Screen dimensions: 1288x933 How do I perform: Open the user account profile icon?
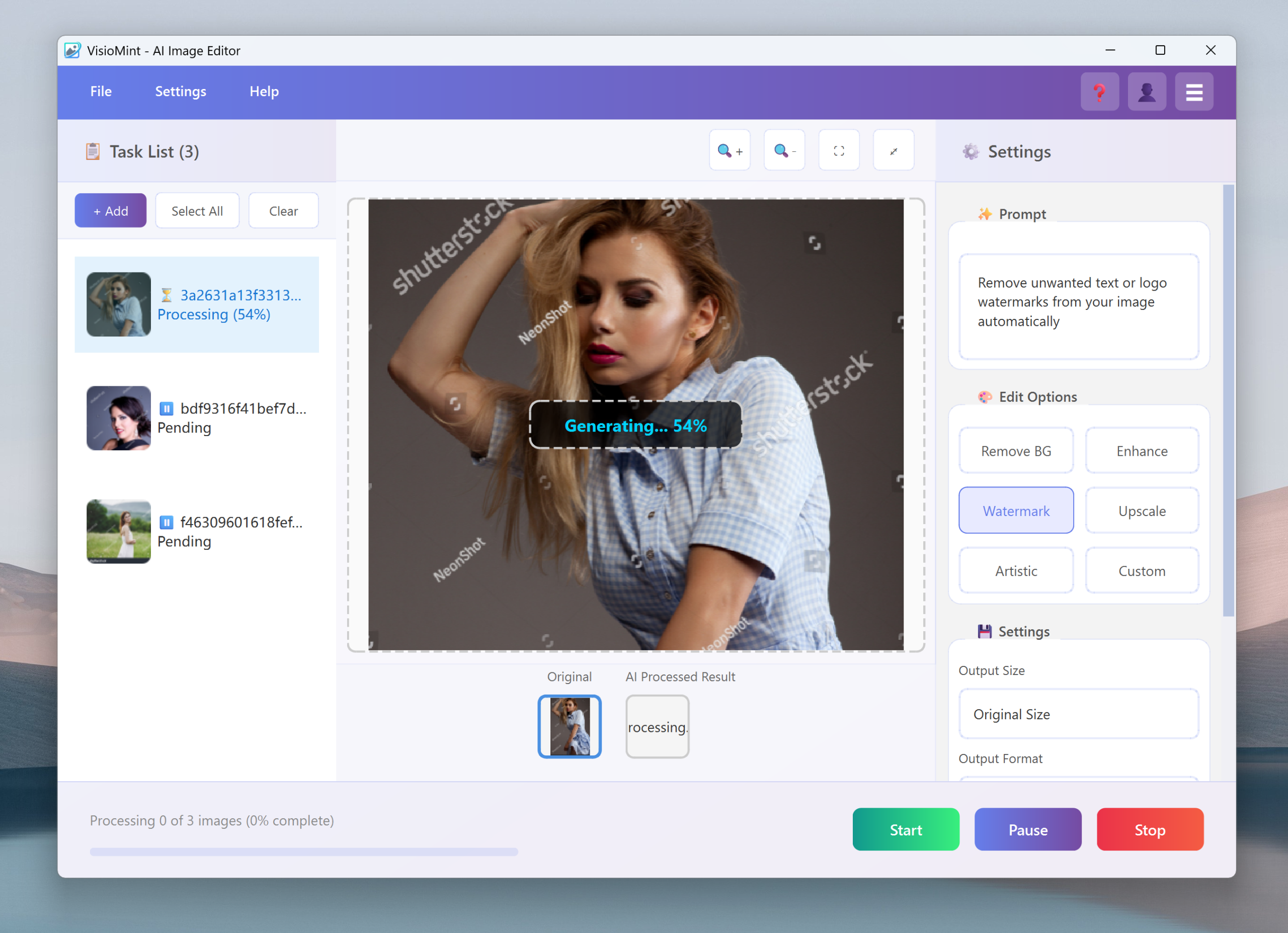(x=1146, y=92)
